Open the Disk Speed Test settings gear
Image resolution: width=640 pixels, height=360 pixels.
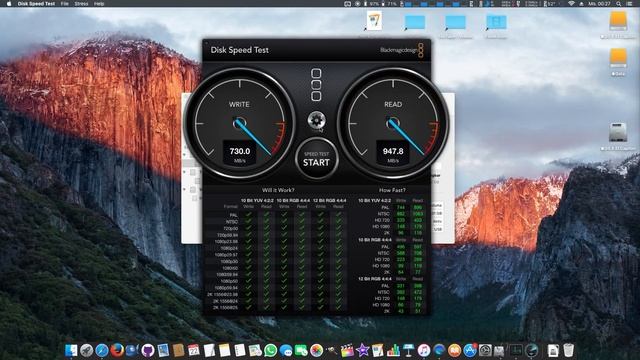point(316,120)
